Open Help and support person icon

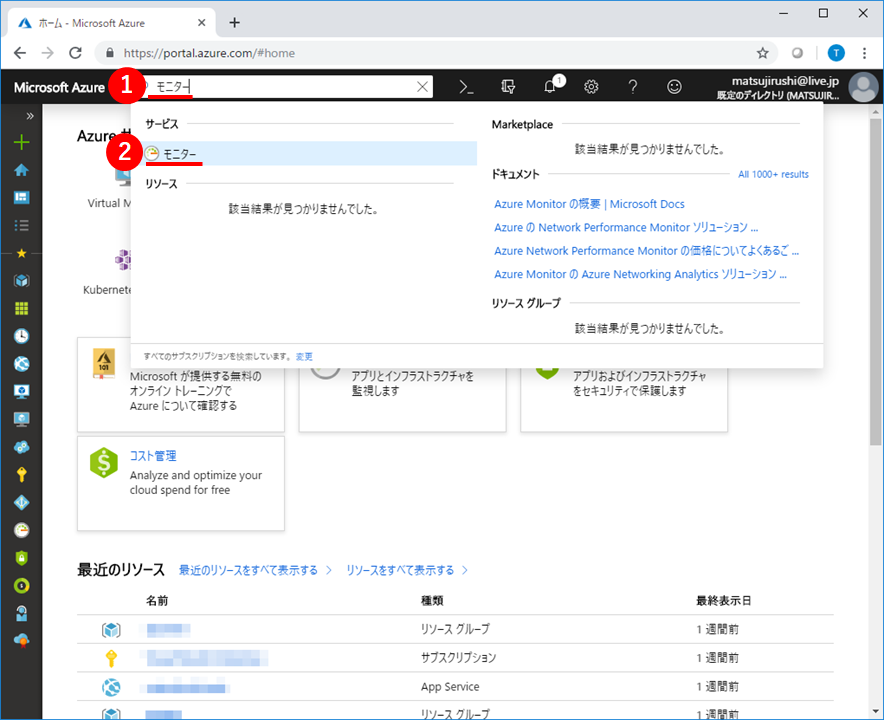pos(21,613)
